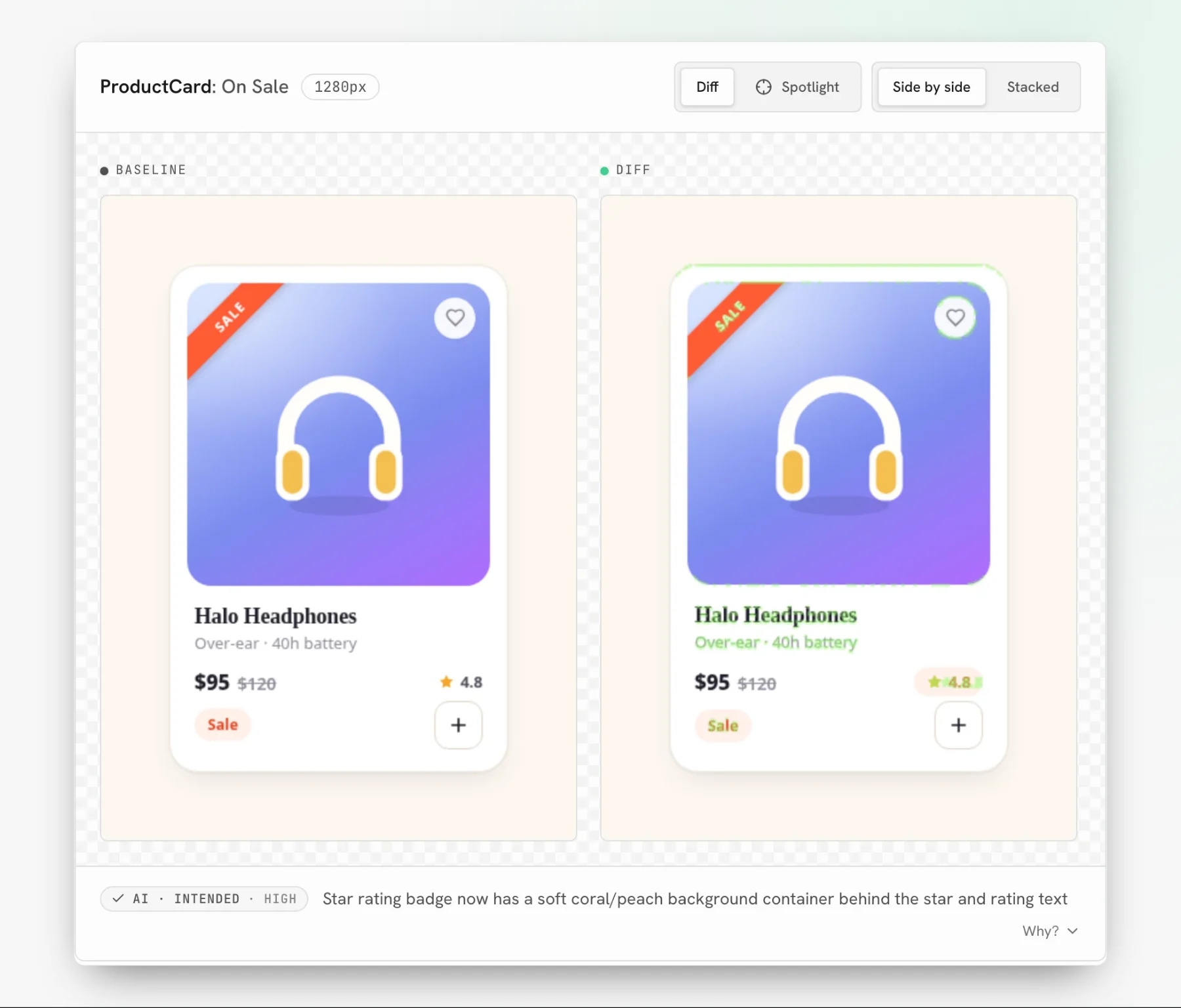This screenshot has height=1008, width=1181.
Task: Click heart icon on baseline card
Action: tap(455, 318)
